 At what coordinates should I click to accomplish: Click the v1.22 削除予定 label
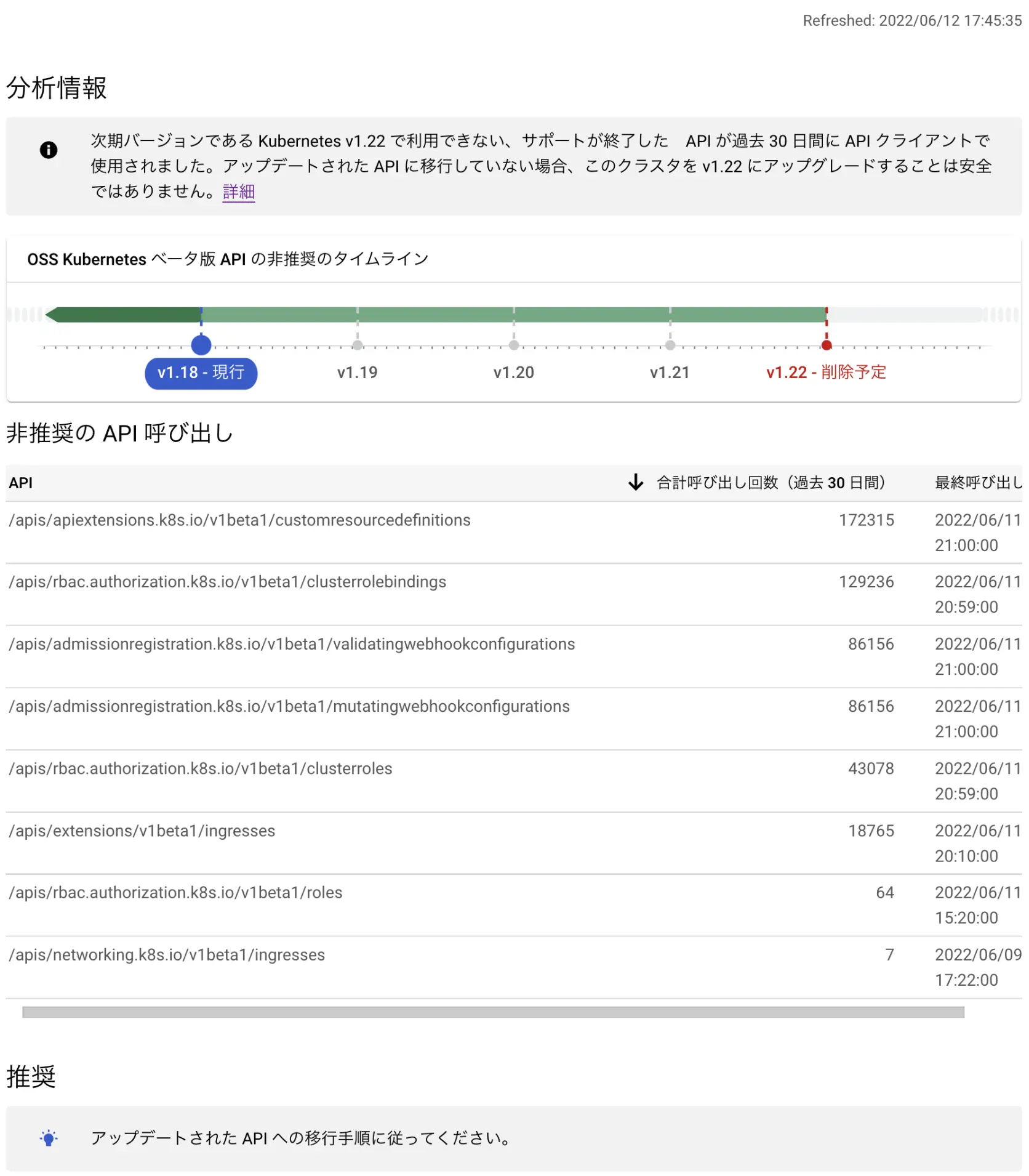825,372
